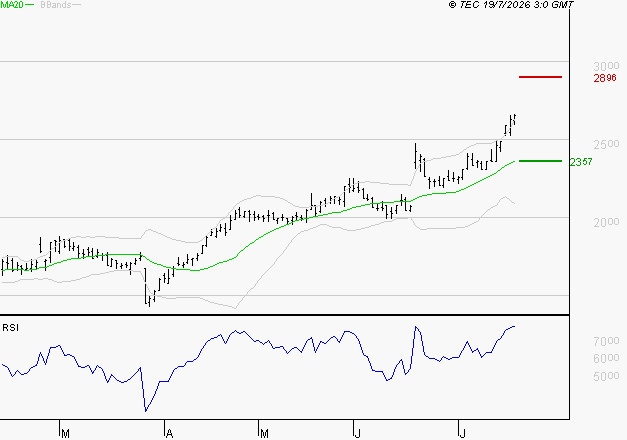This screenshot has height=440, width=627.
Task: Click the 3000 price axis label
Action: click(606, 66)
